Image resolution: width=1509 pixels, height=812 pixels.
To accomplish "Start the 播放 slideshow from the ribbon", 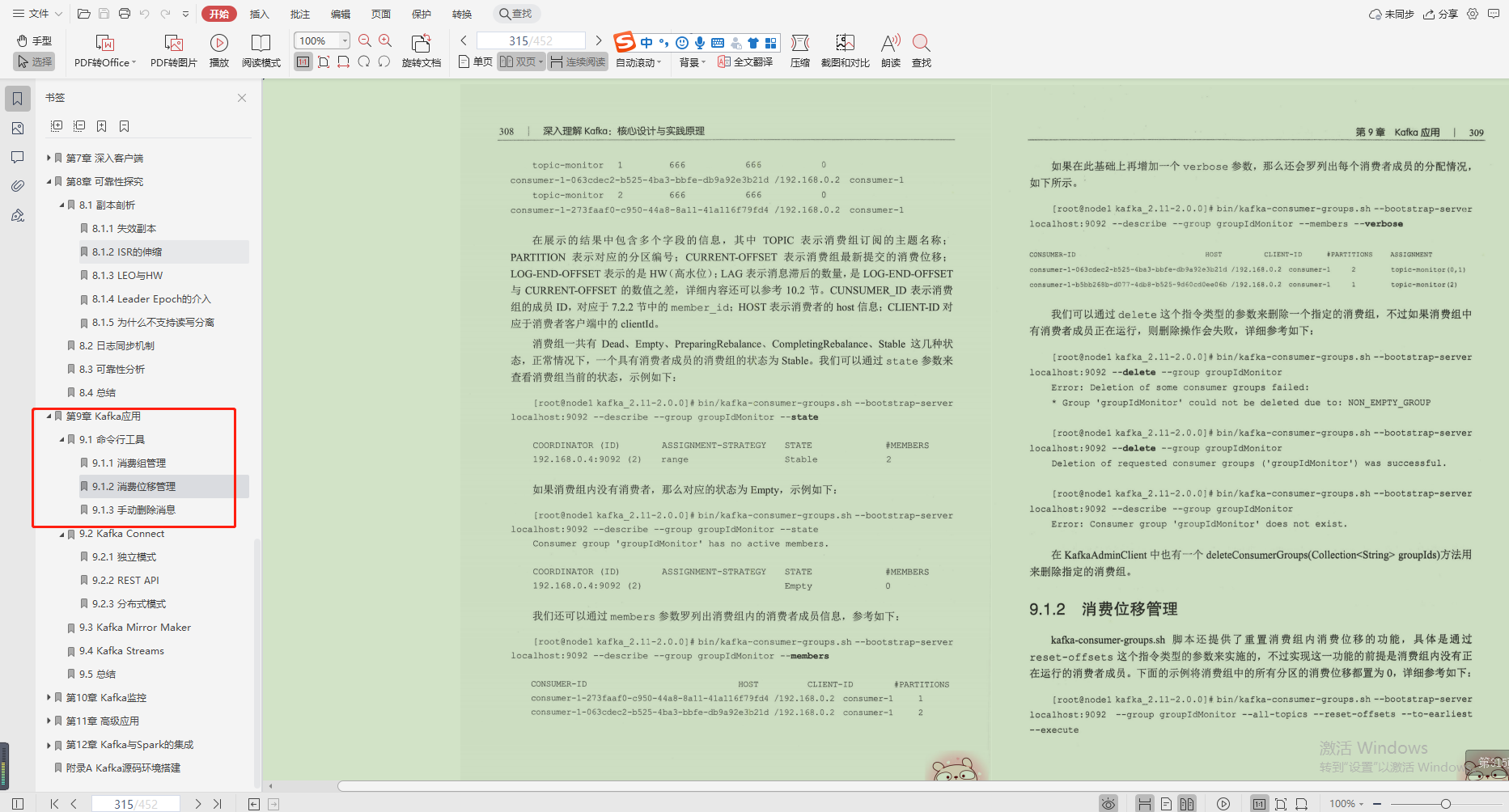I will [219, 50].
